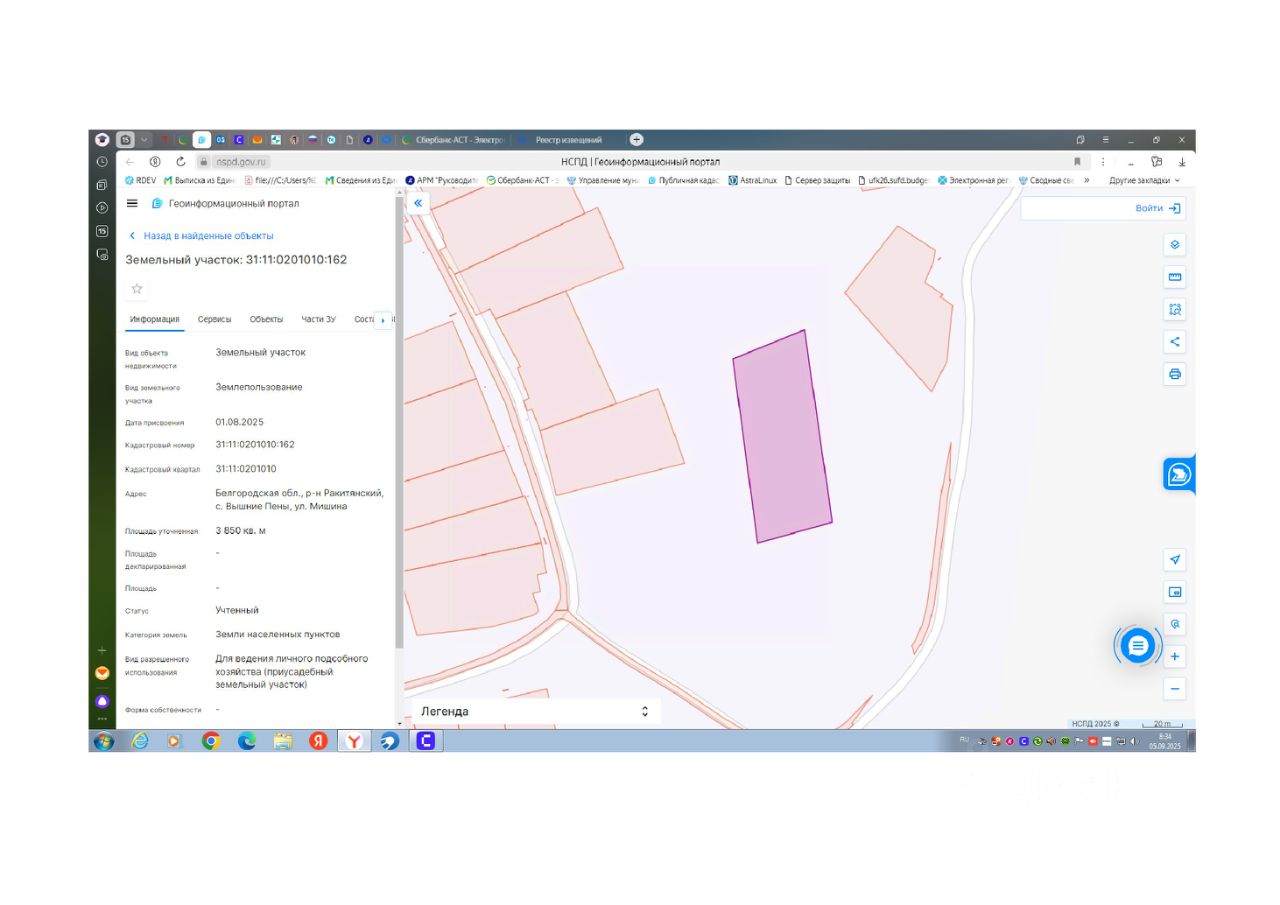Add the land plot to favorites with star
This screenshot has width=1280, height=905.
[137, 289]
